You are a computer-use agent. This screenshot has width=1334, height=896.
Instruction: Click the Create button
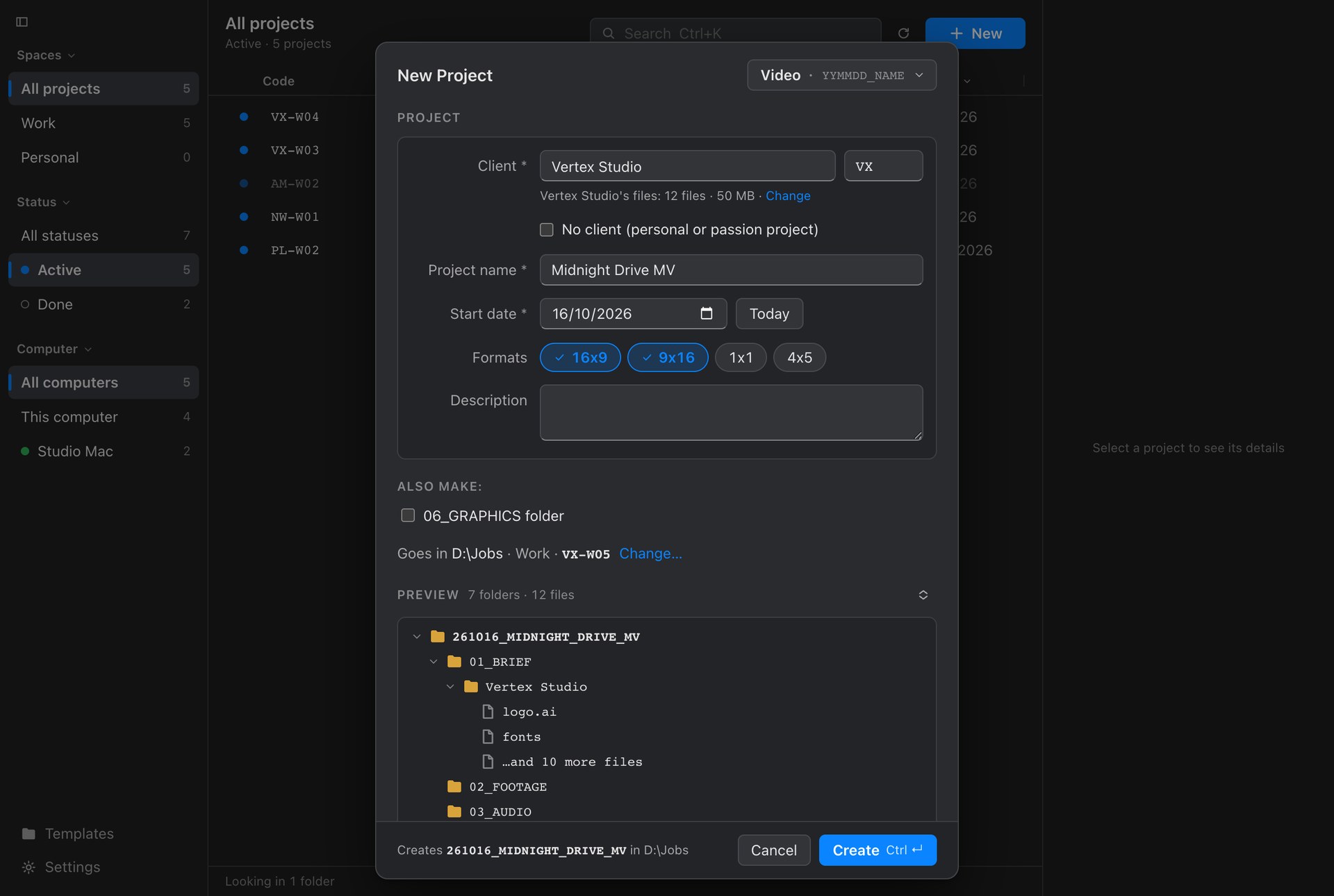point(878,850)
